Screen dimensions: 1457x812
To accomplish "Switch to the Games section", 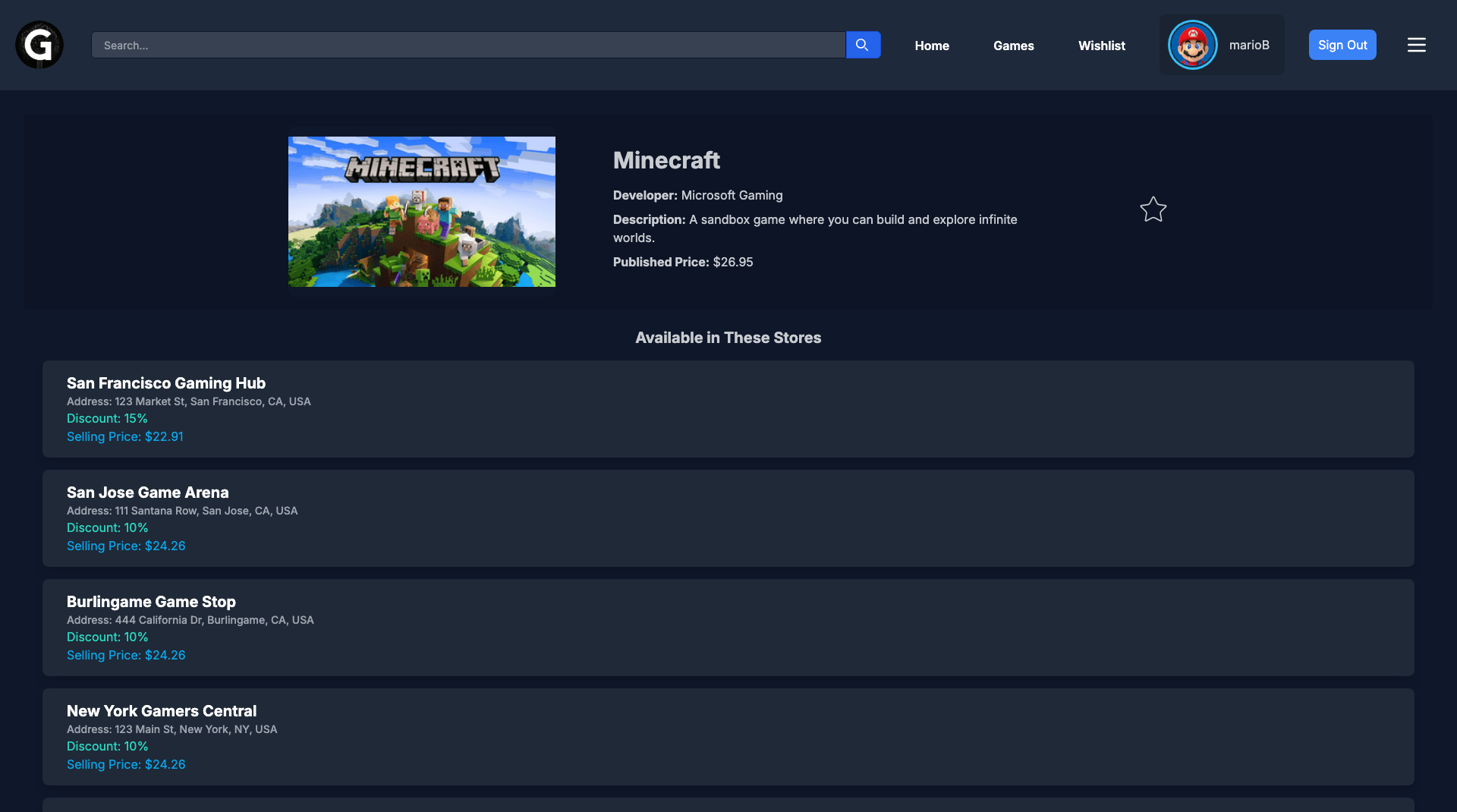I will point(1013,46).
